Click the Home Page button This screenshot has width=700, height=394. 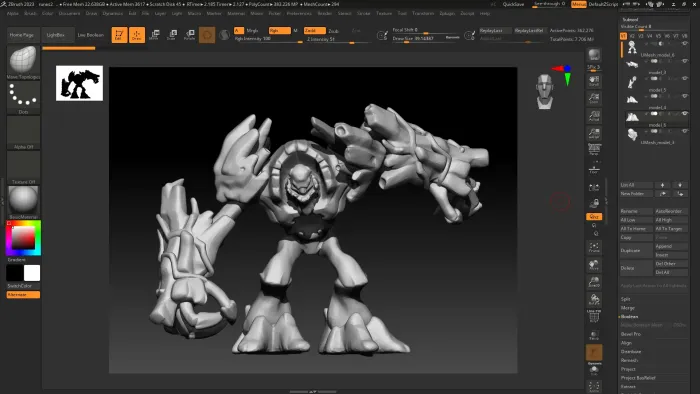coord(22,35)
